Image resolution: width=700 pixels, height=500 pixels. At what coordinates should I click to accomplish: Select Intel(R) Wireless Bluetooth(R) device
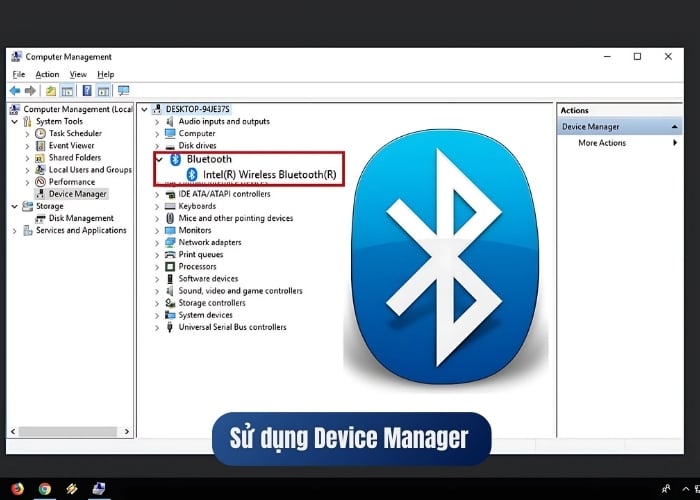tap(269, 174)
